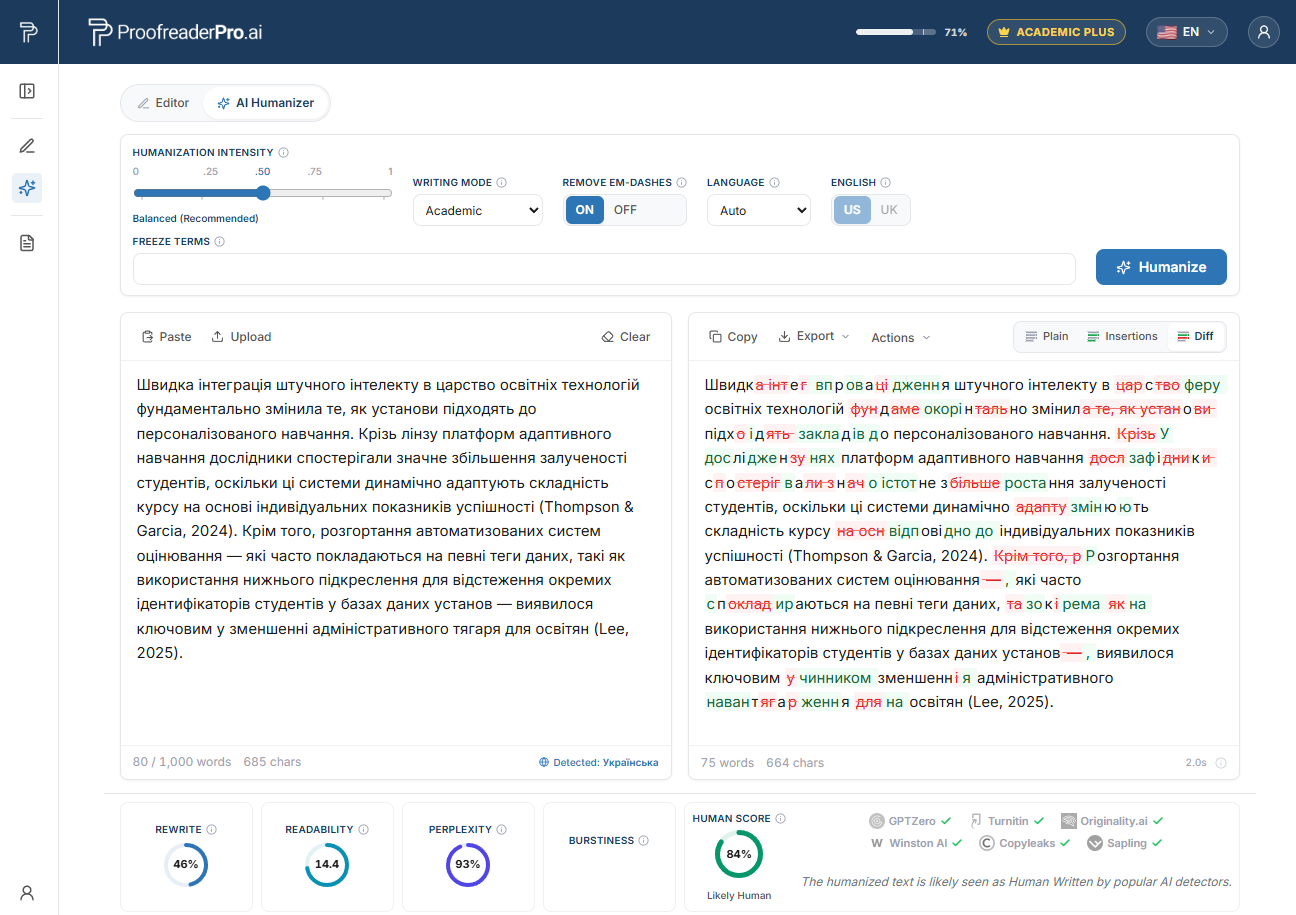Click the info icon next to Readability
This screenshot has height=915, width=1296.
[x=364, y=830]
